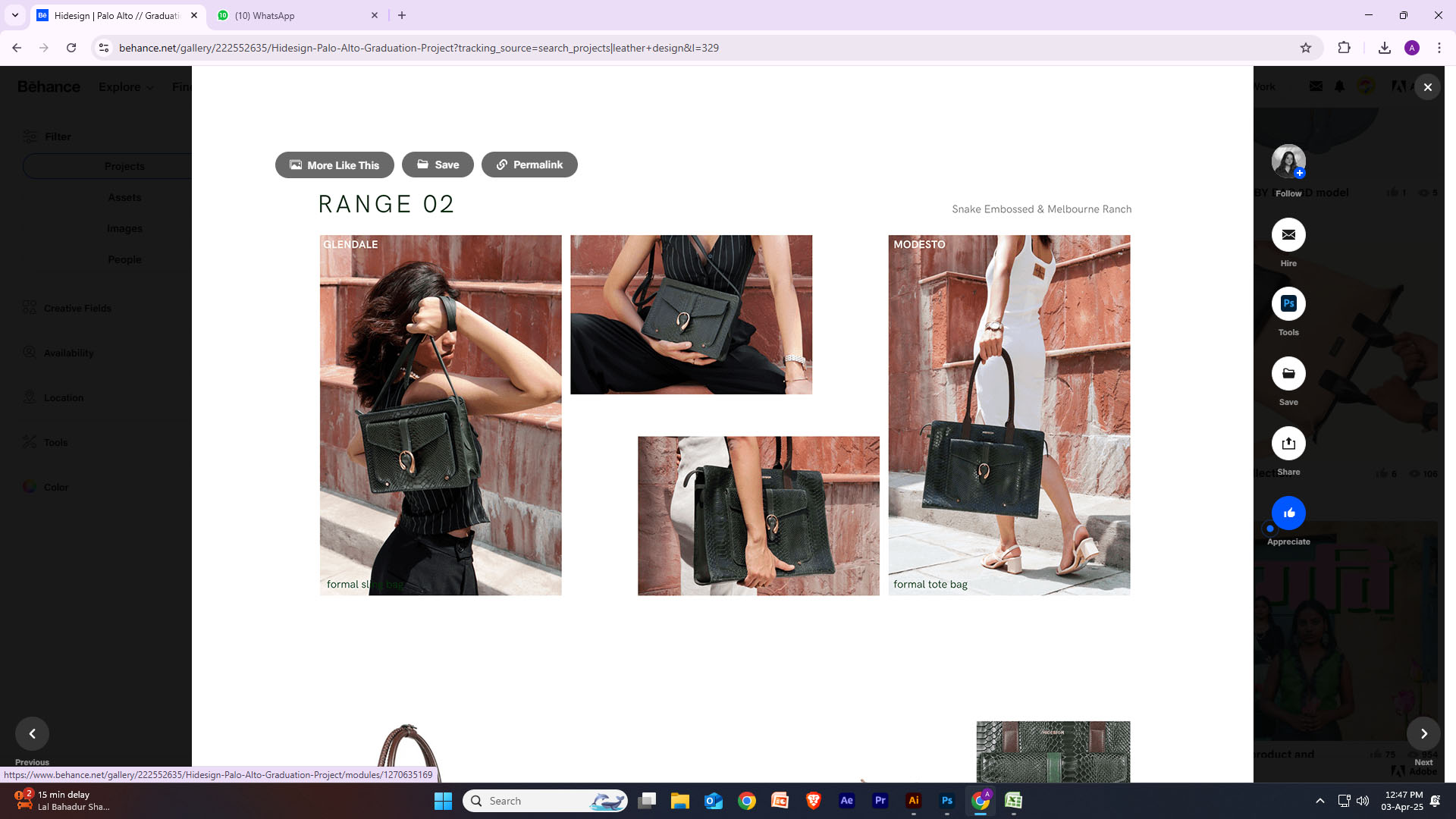Bookmark this page with star icon

1306,48
